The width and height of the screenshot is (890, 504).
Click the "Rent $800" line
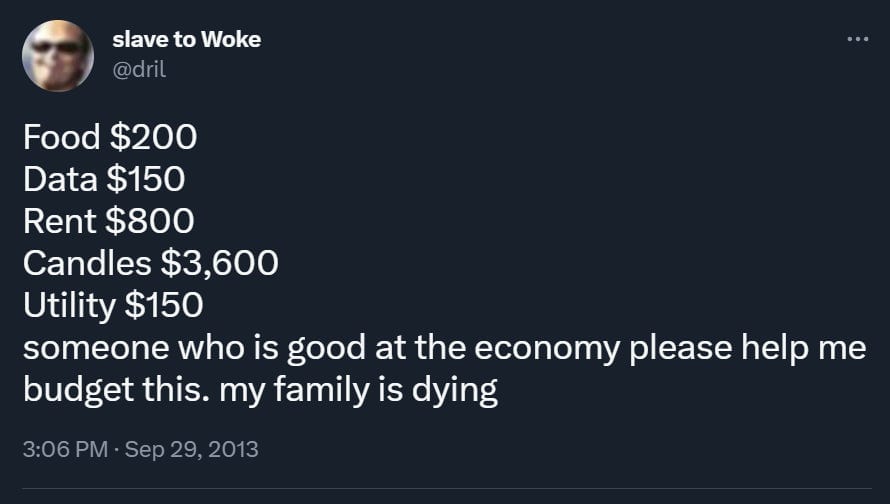point(108,221)
